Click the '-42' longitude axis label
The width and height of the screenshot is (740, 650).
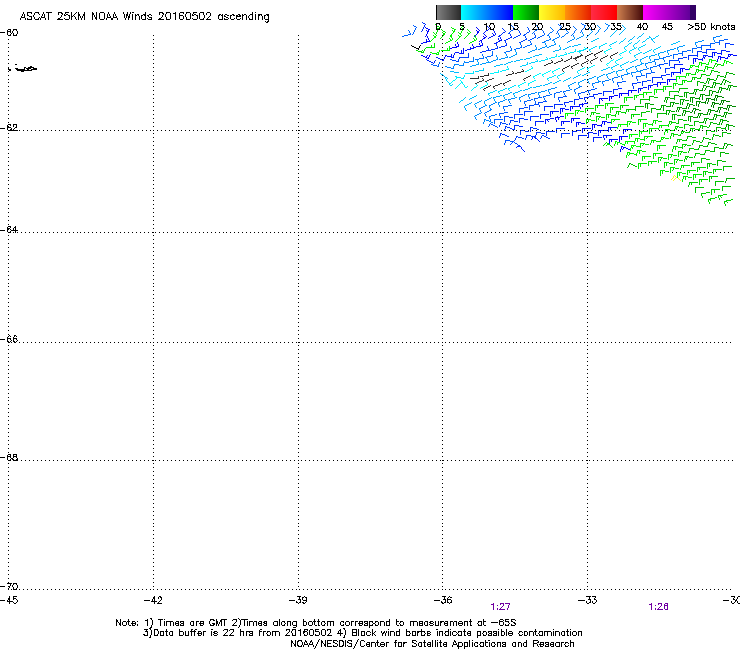[x=153, y=600]
